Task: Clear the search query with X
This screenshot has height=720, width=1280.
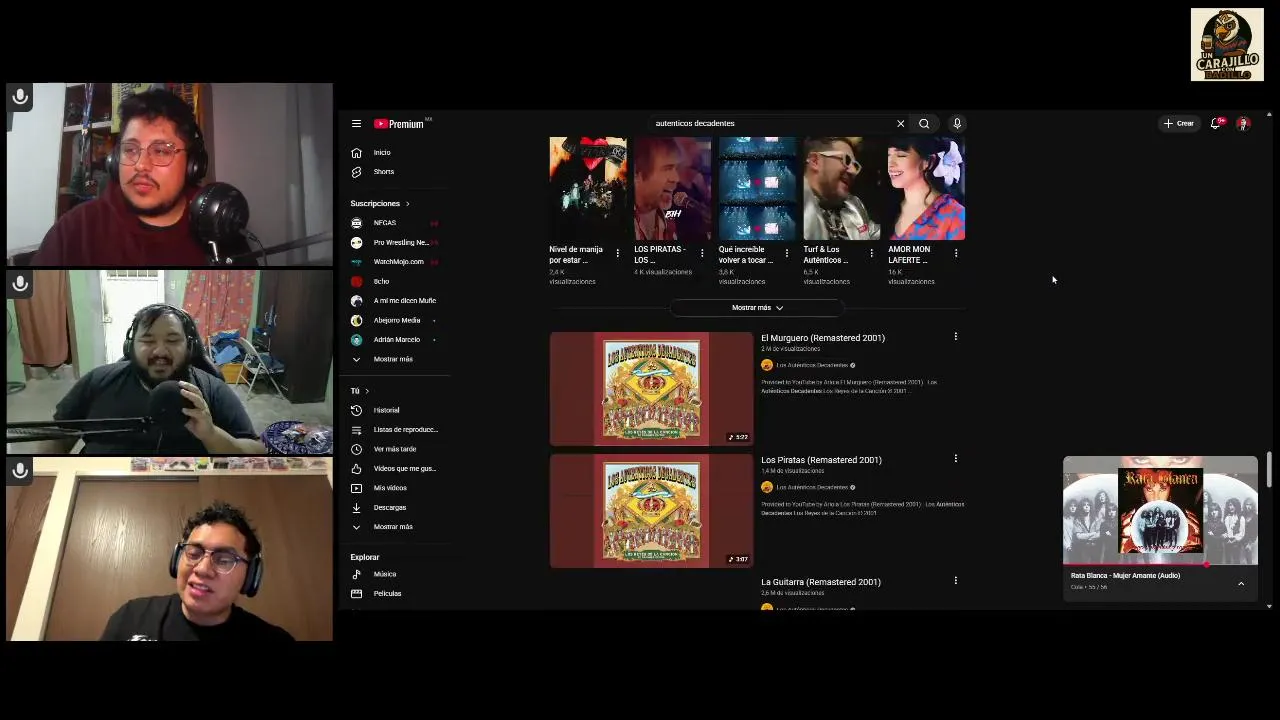Action: point(900,124)
